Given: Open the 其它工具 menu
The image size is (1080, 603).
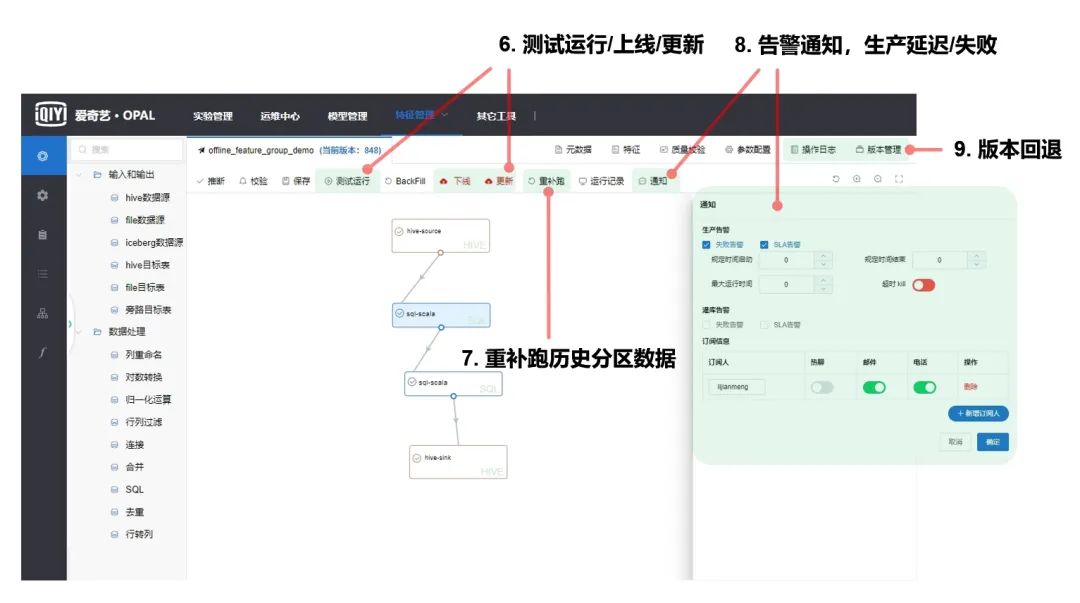Looking at the screenshot, I should pos(496,116).
